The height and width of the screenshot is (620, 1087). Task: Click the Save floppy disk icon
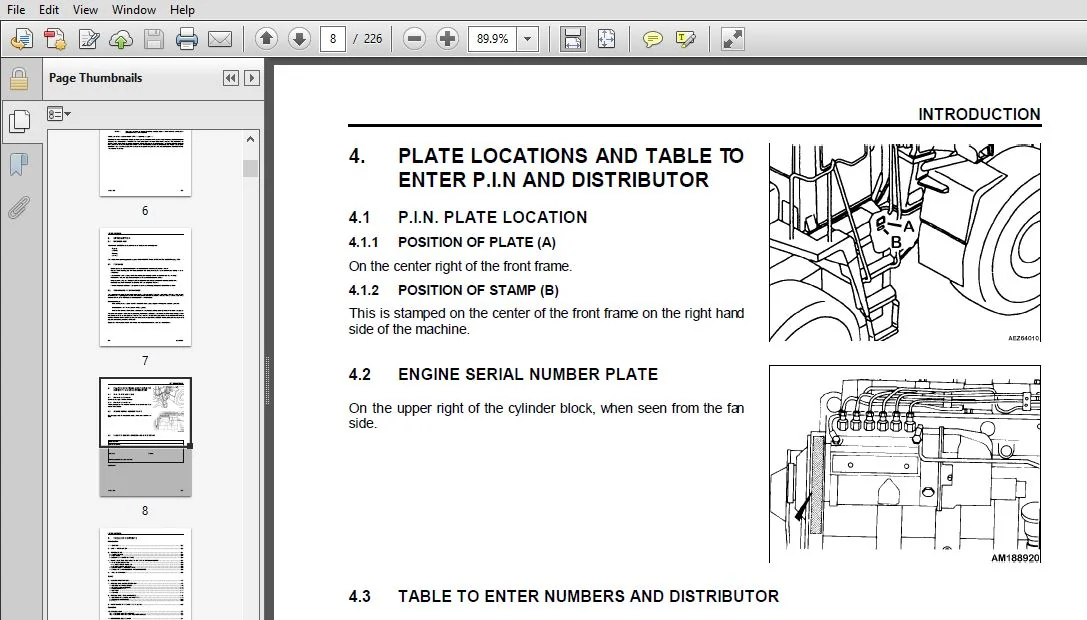(154, 39)
